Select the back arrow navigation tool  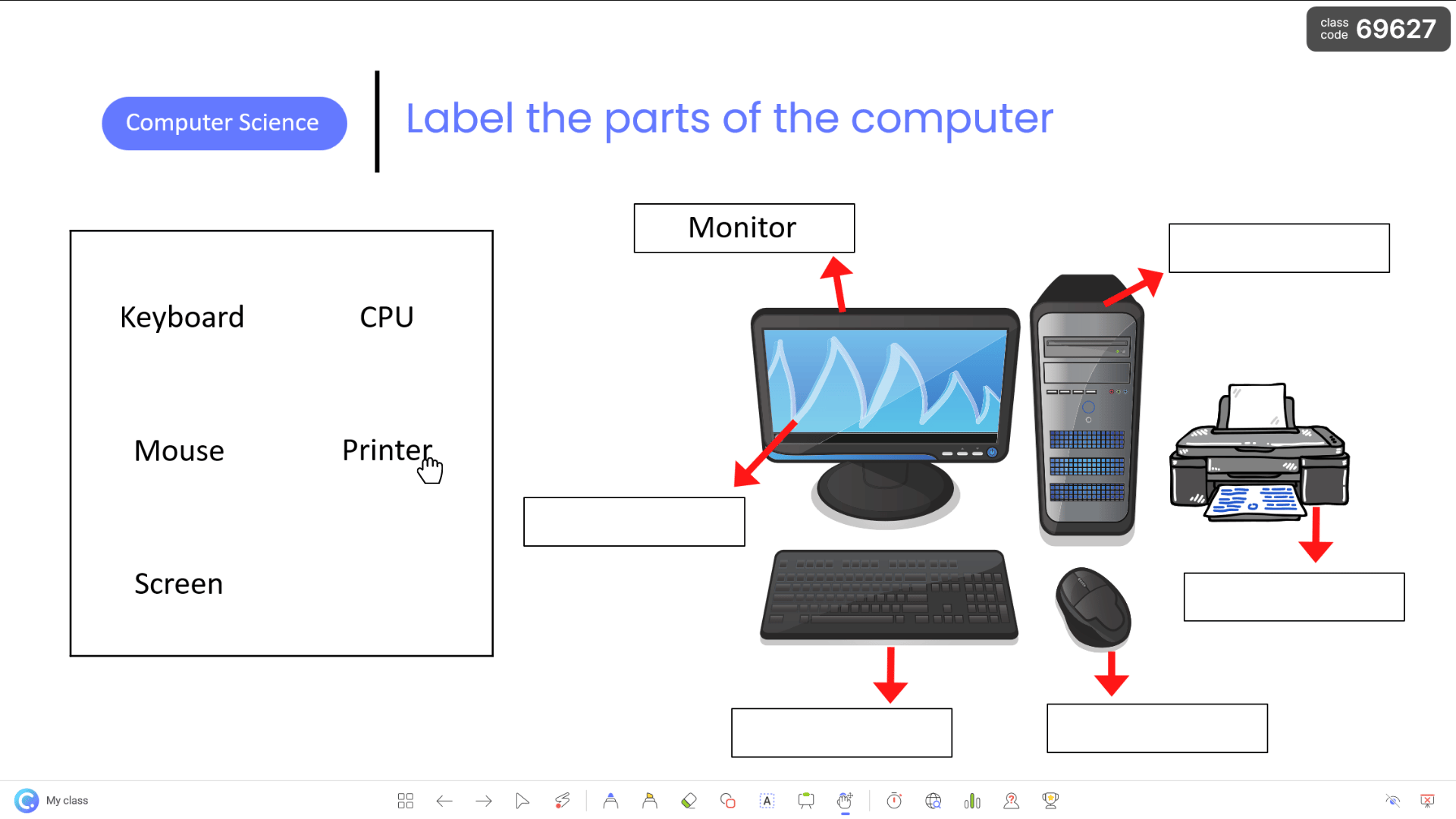[x=444, y=800]
